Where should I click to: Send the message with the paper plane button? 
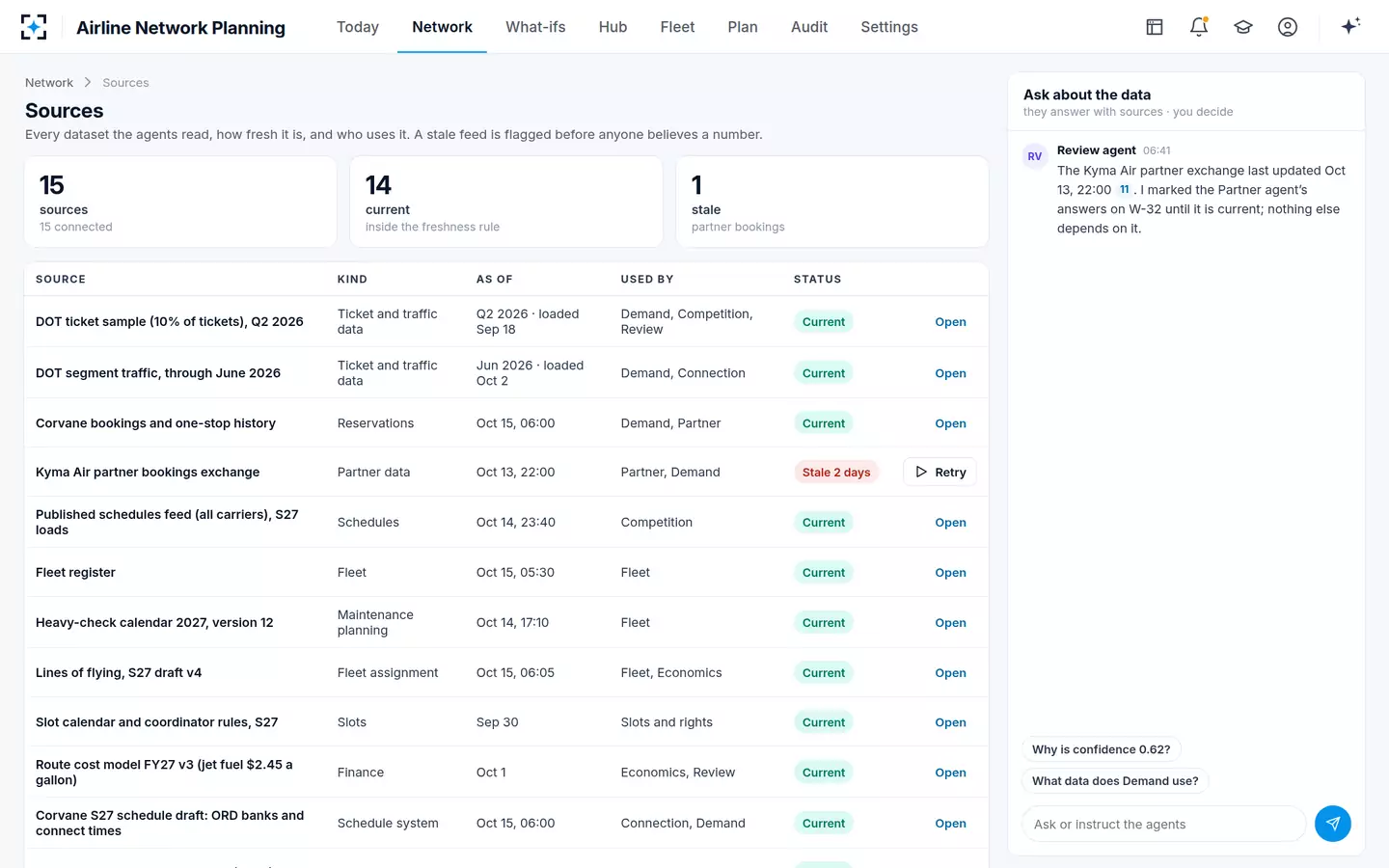coord(1333,824)
